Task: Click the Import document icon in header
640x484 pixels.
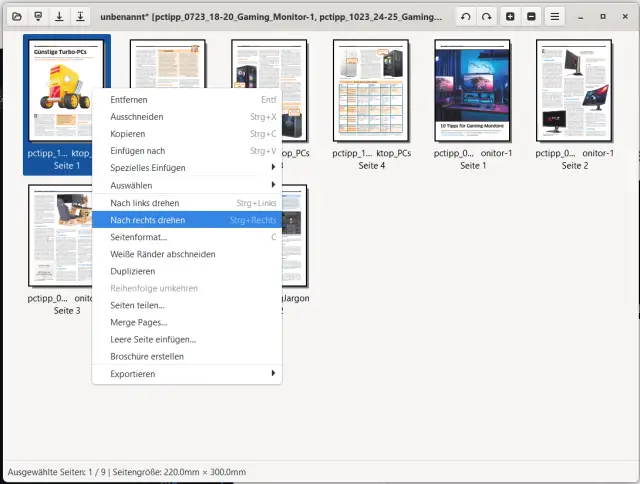Action: (38, 17)
